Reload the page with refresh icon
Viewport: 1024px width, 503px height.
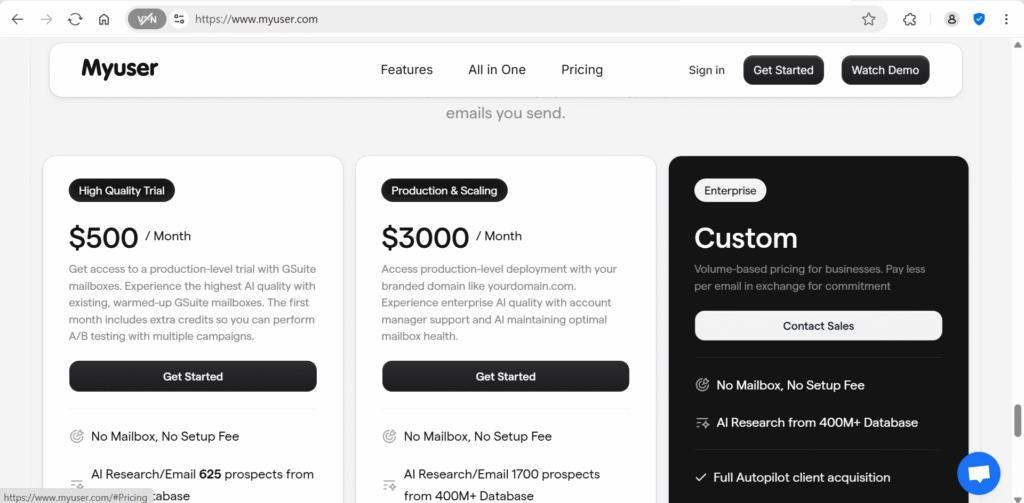click(x=75, y=20)
